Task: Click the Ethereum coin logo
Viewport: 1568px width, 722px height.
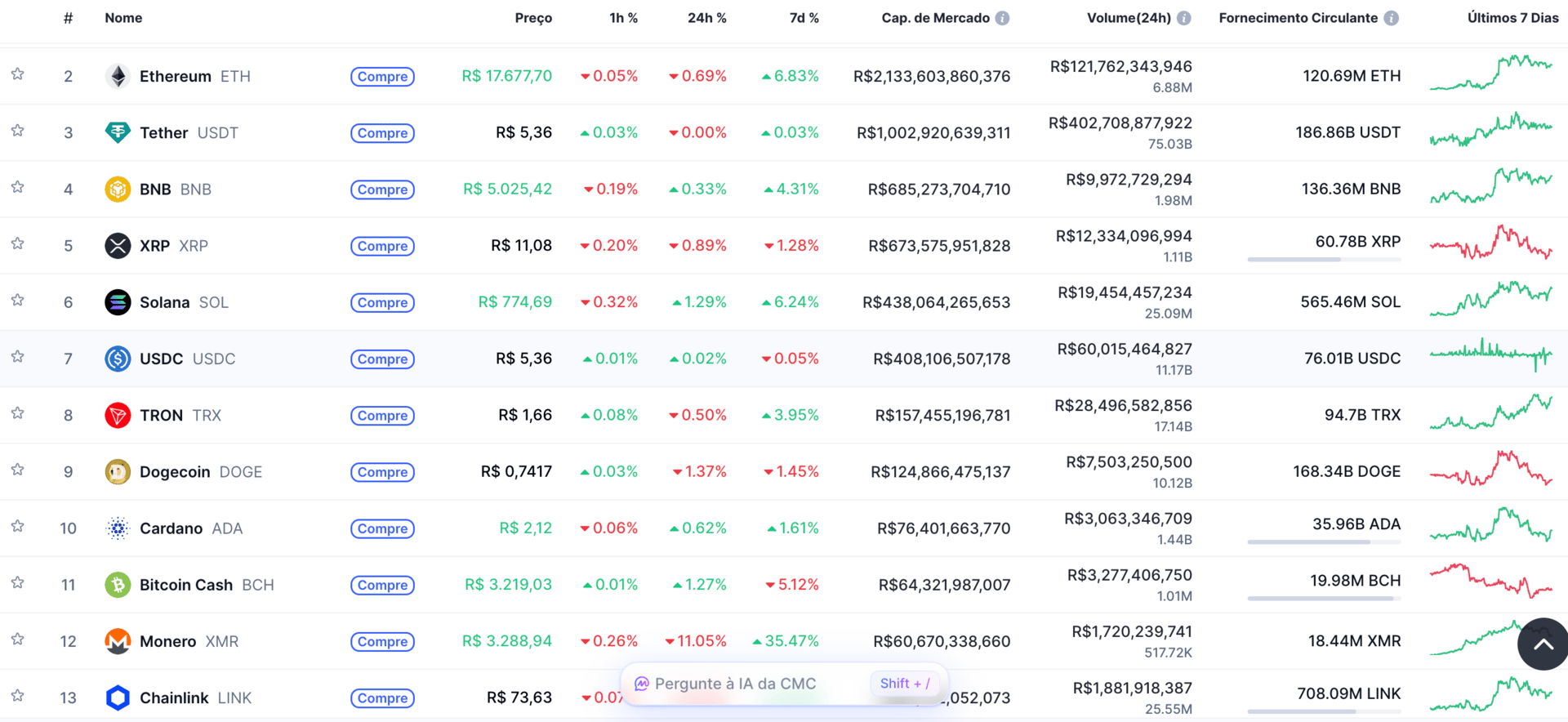Action: pos(118,76)
